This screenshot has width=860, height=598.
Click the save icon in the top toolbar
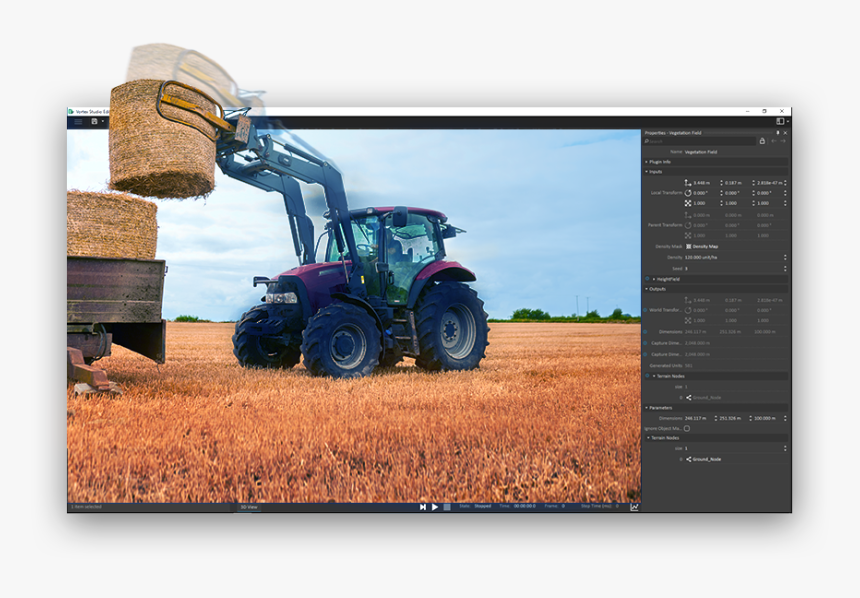[x=93, y=119]
